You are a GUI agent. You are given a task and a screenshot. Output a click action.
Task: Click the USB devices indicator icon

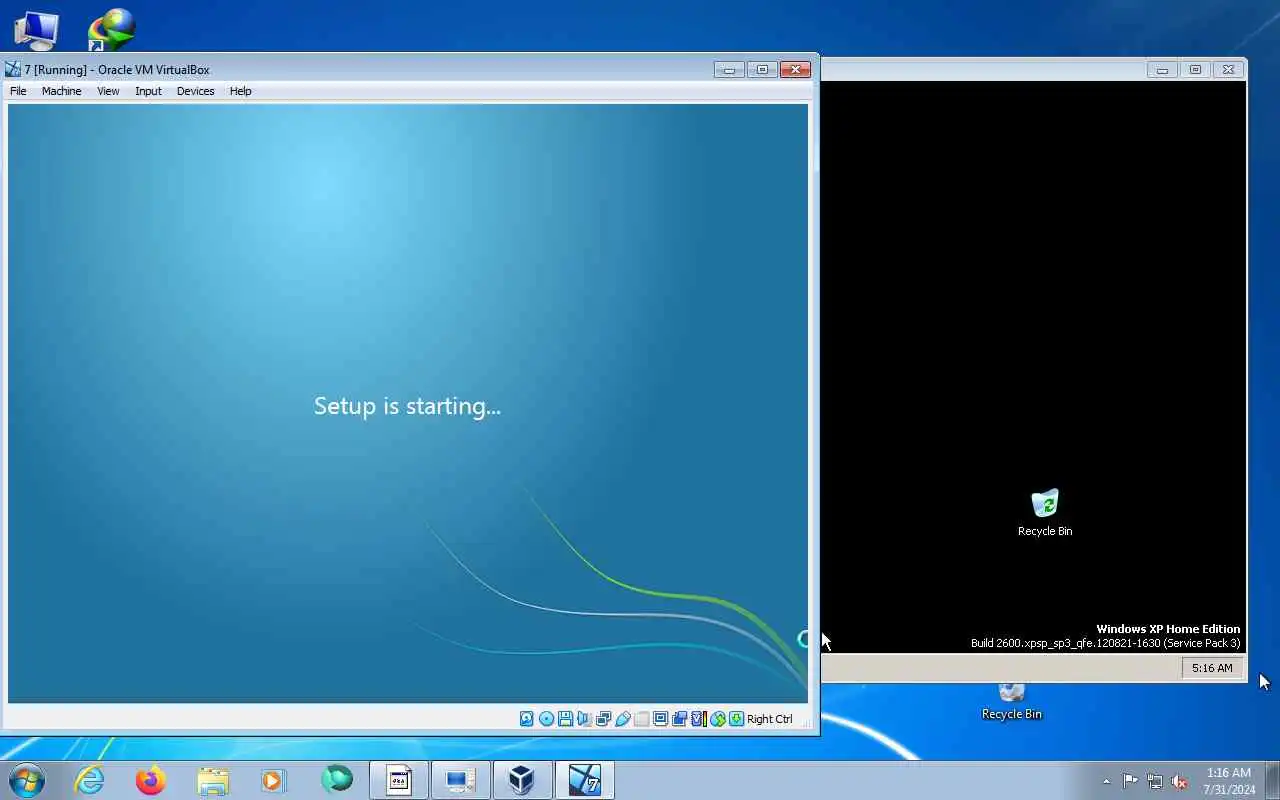point(622,719)
